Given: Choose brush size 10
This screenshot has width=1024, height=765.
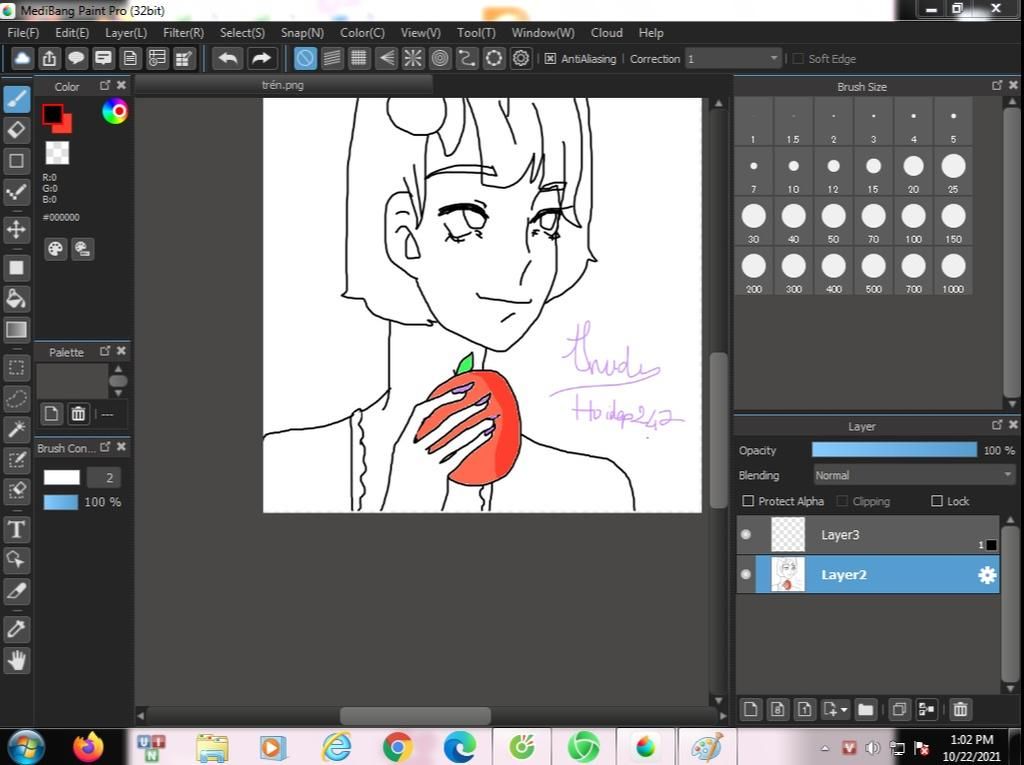Looking at the screenshot, I should pos(793,171).
